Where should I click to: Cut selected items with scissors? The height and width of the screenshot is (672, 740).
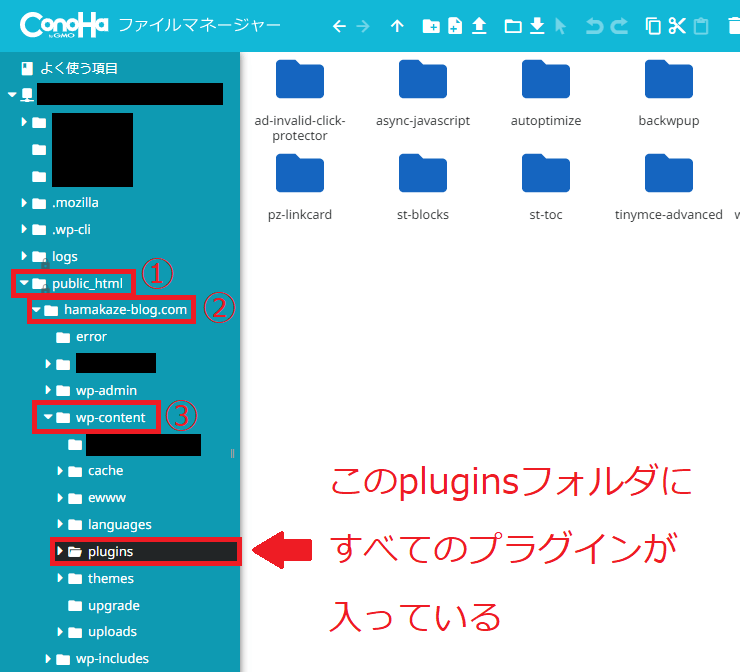point(677,26)
